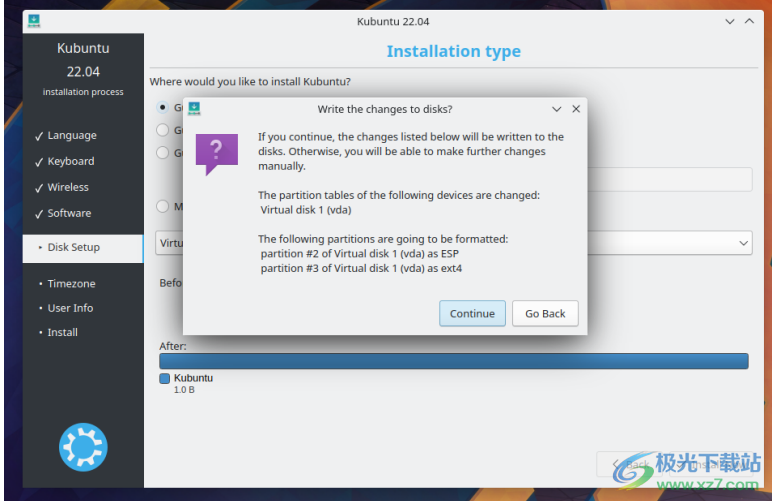Viewport: 772px width, 501px height.
Task: Click the installer icon in dialog title bar
Action: coord(194,108)
